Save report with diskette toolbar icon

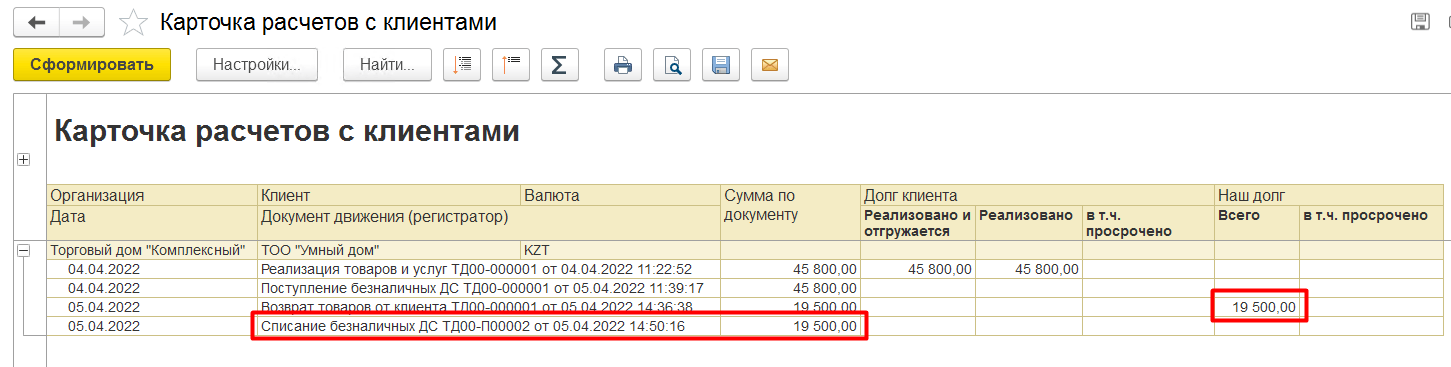click(721, 65)
